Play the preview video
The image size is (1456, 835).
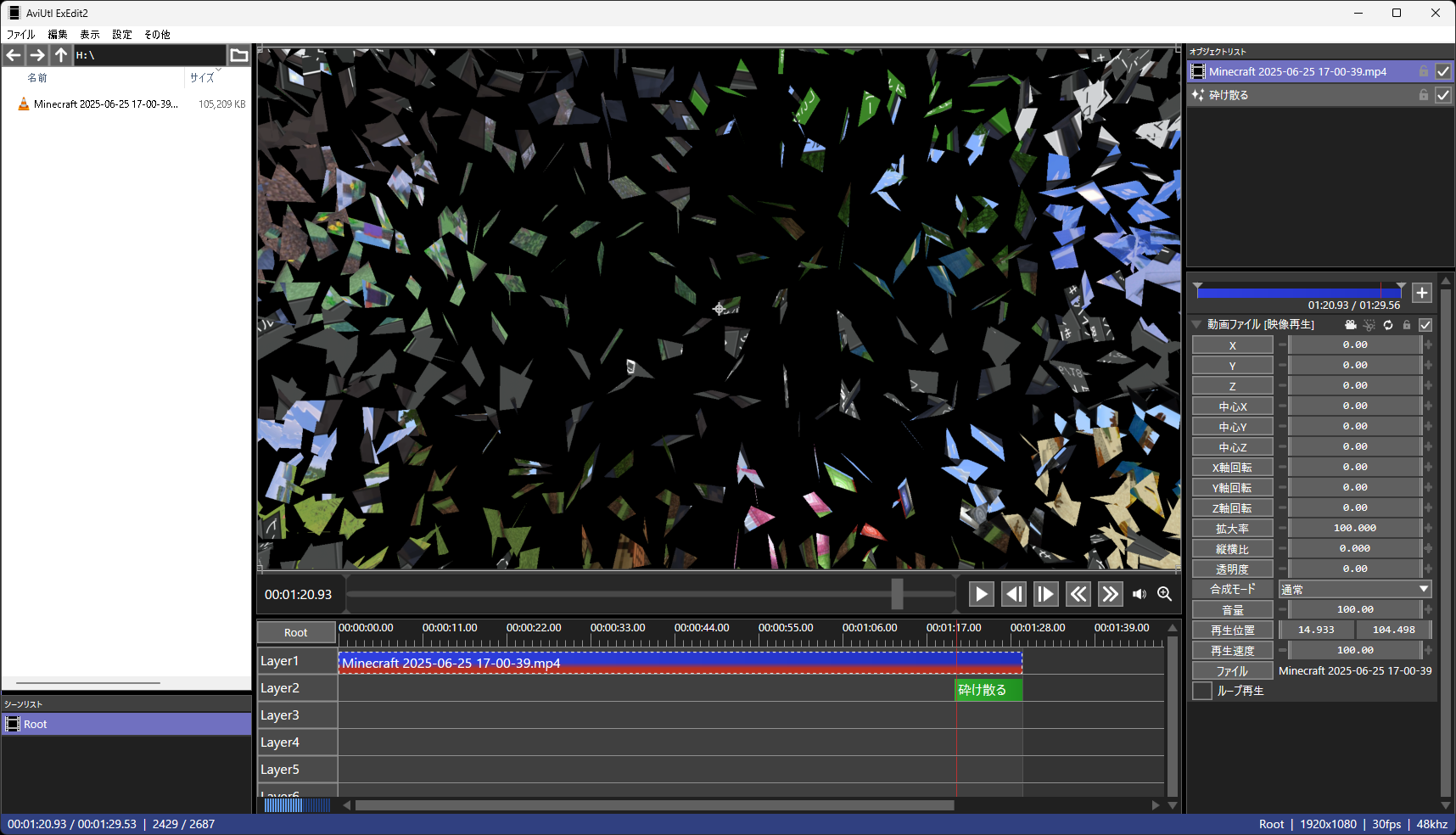tap(981, 594)
